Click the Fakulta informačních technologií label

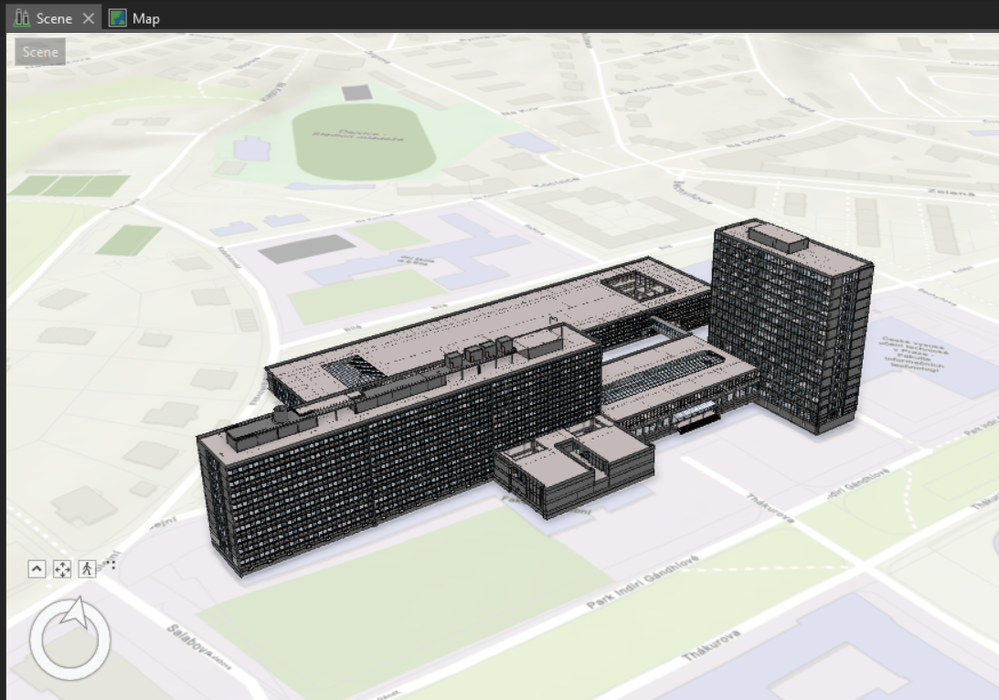pyautogui.click(x=913, y=355)
